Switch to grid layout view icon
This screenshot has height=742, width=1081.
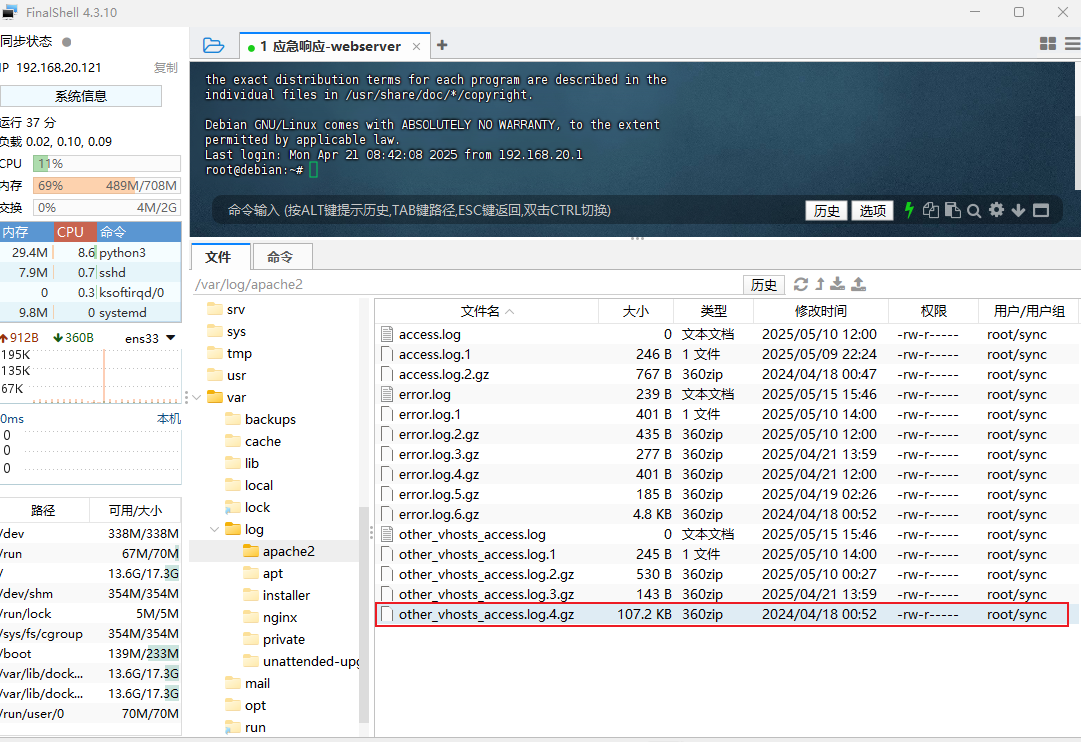coord(1047,43)
